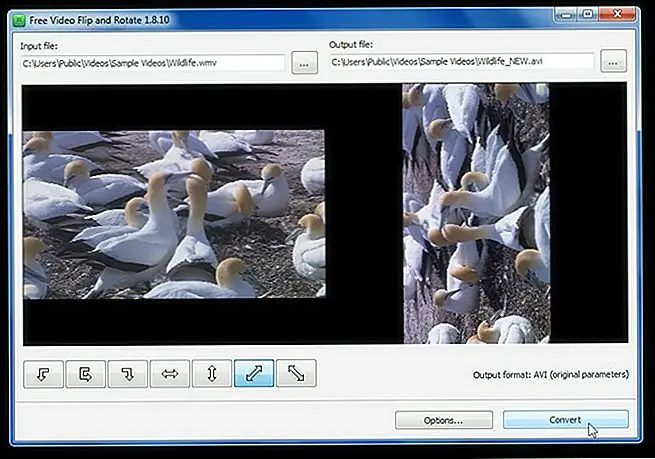Browse for input file with ellipsis button

tap(305, 63)
